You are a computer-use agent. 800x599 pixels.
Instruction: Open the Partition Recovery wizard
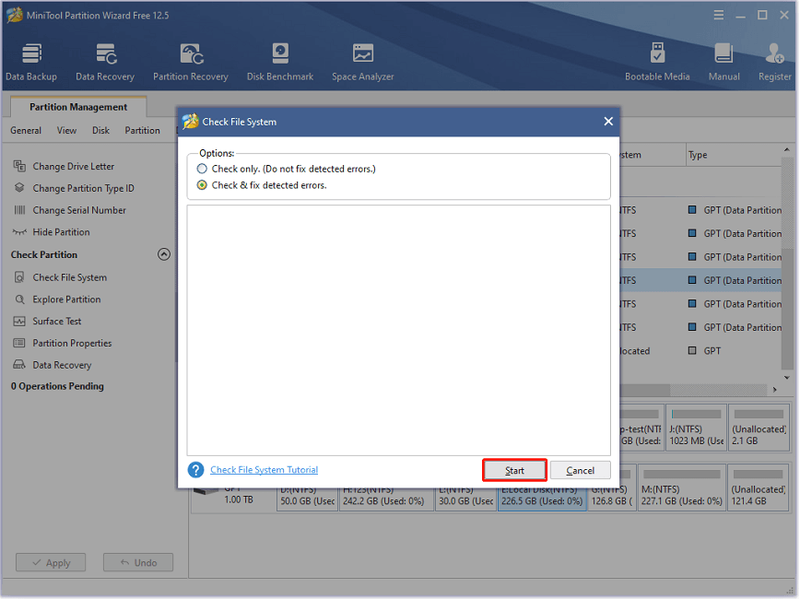click(191, 62)
